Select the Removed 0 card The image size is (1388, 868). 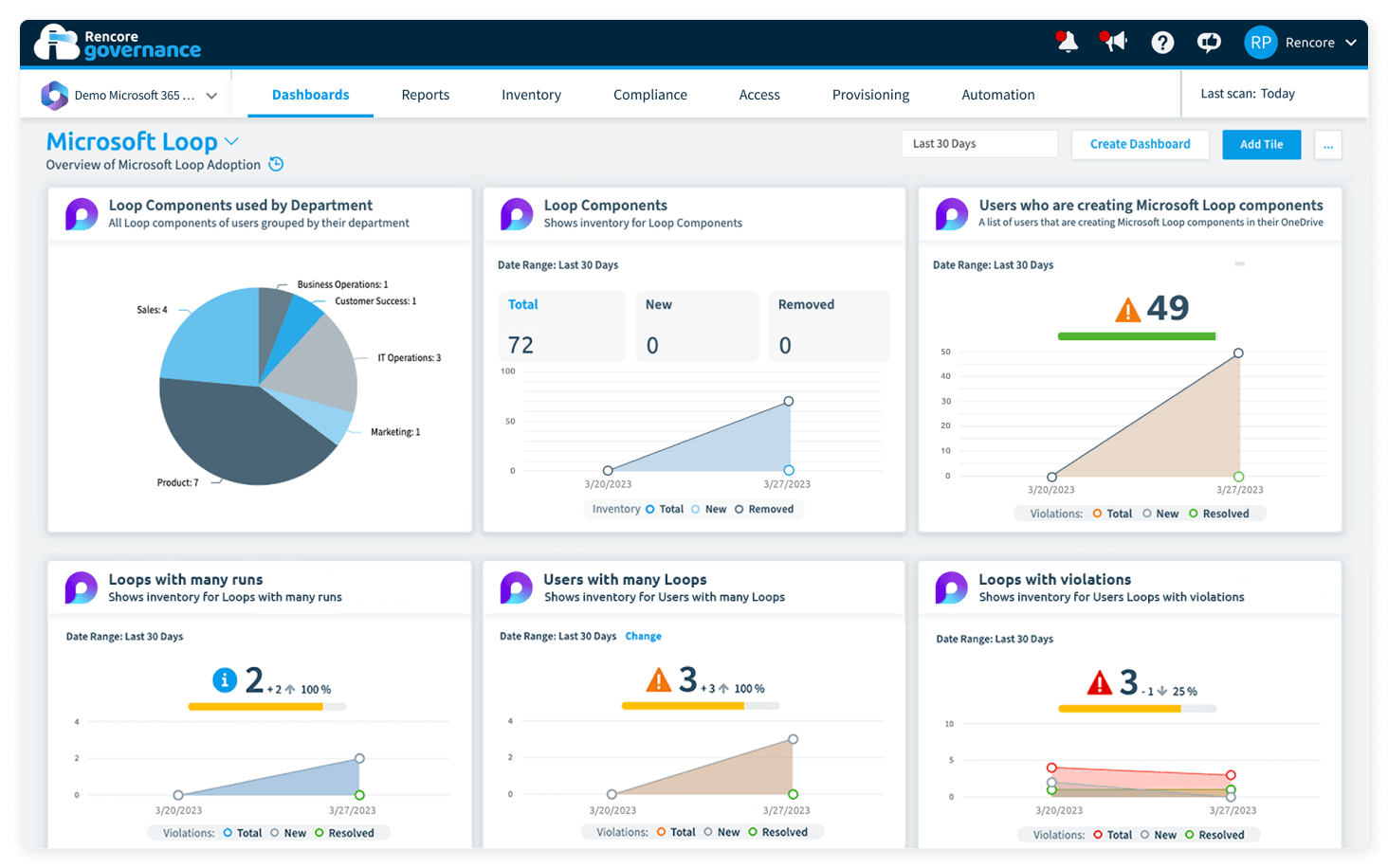(829, 326)
